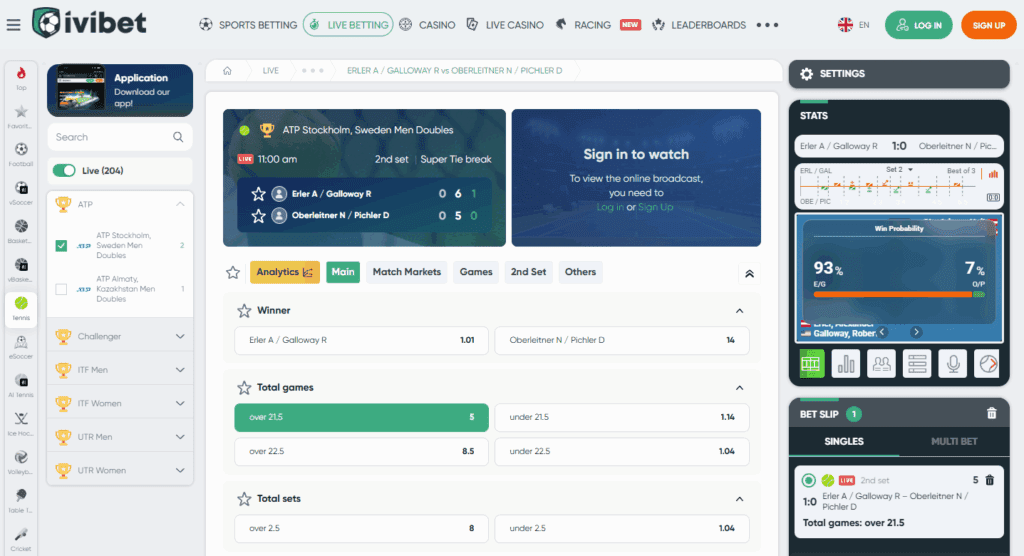
Task: Show the head-to-head players icon
Action: pos(882,364)
